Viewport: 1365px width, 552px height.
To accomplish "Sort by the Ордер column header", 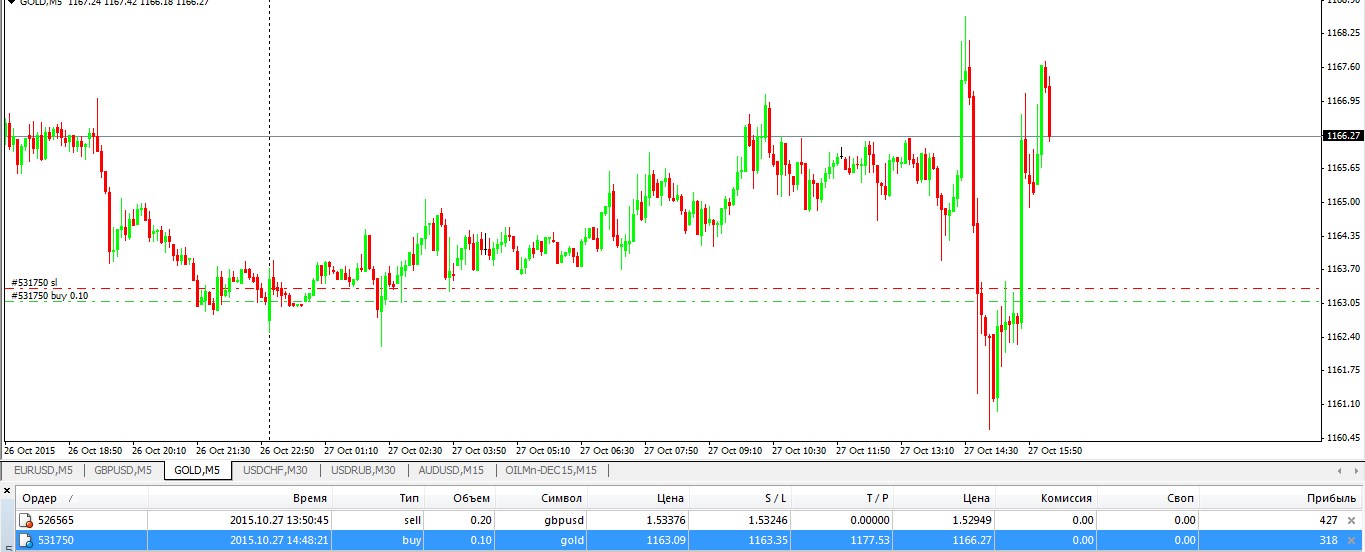I will (83, 498).
